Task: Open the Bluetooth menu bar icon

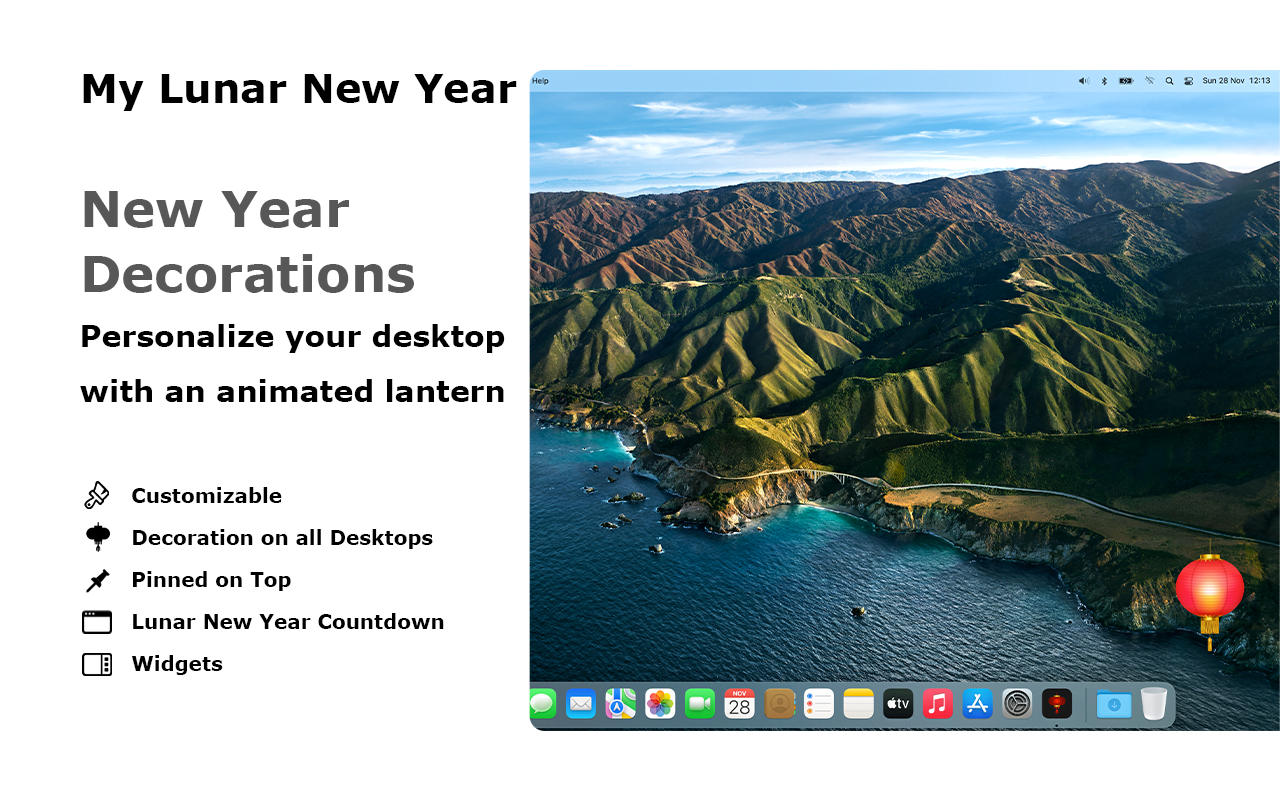Action: click(x=1104, y=80)
